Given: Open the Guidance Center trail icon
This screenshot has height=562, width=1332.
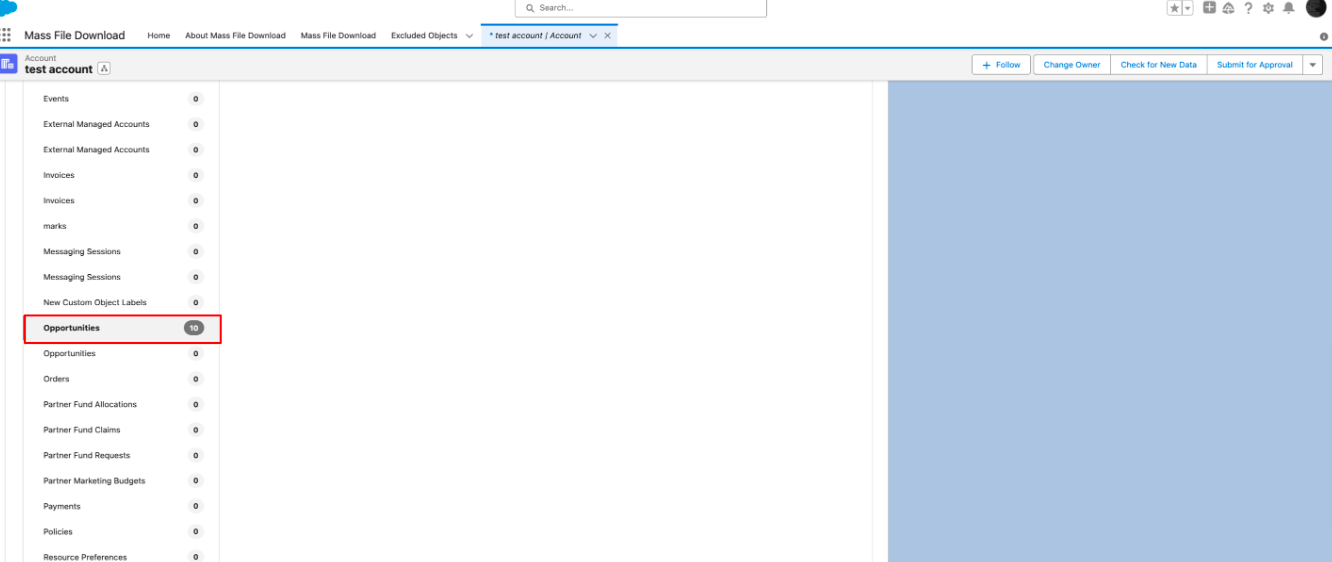Looking at the screenshot, I should coord(1228,8).
